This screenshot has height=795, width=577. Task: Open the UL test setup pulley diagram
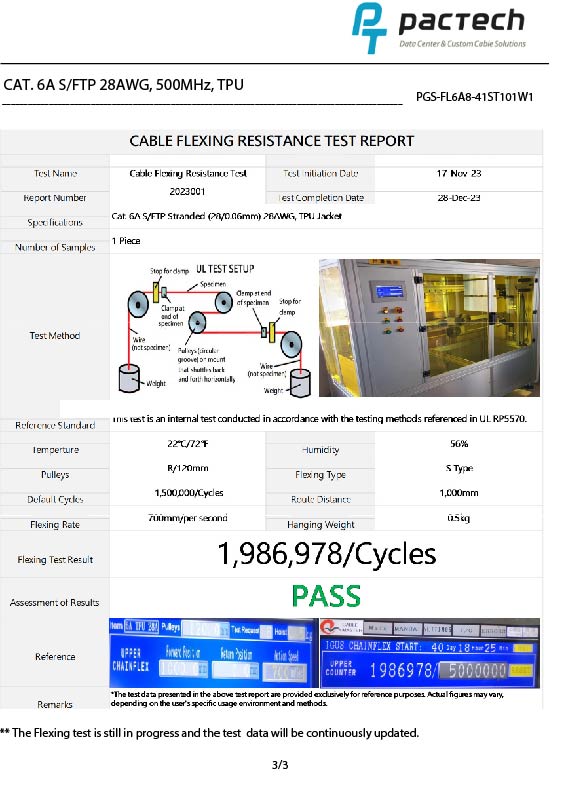pyautogui.click(x=214, y=329)
